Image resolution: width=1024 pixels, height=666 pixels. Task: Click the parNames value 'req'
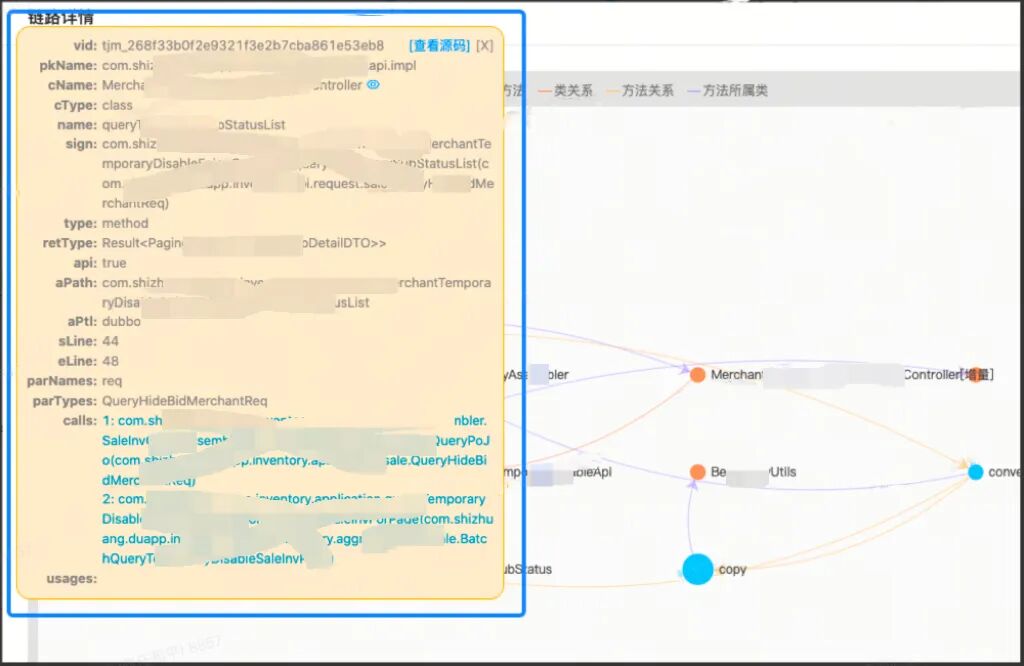click(112, 381)
